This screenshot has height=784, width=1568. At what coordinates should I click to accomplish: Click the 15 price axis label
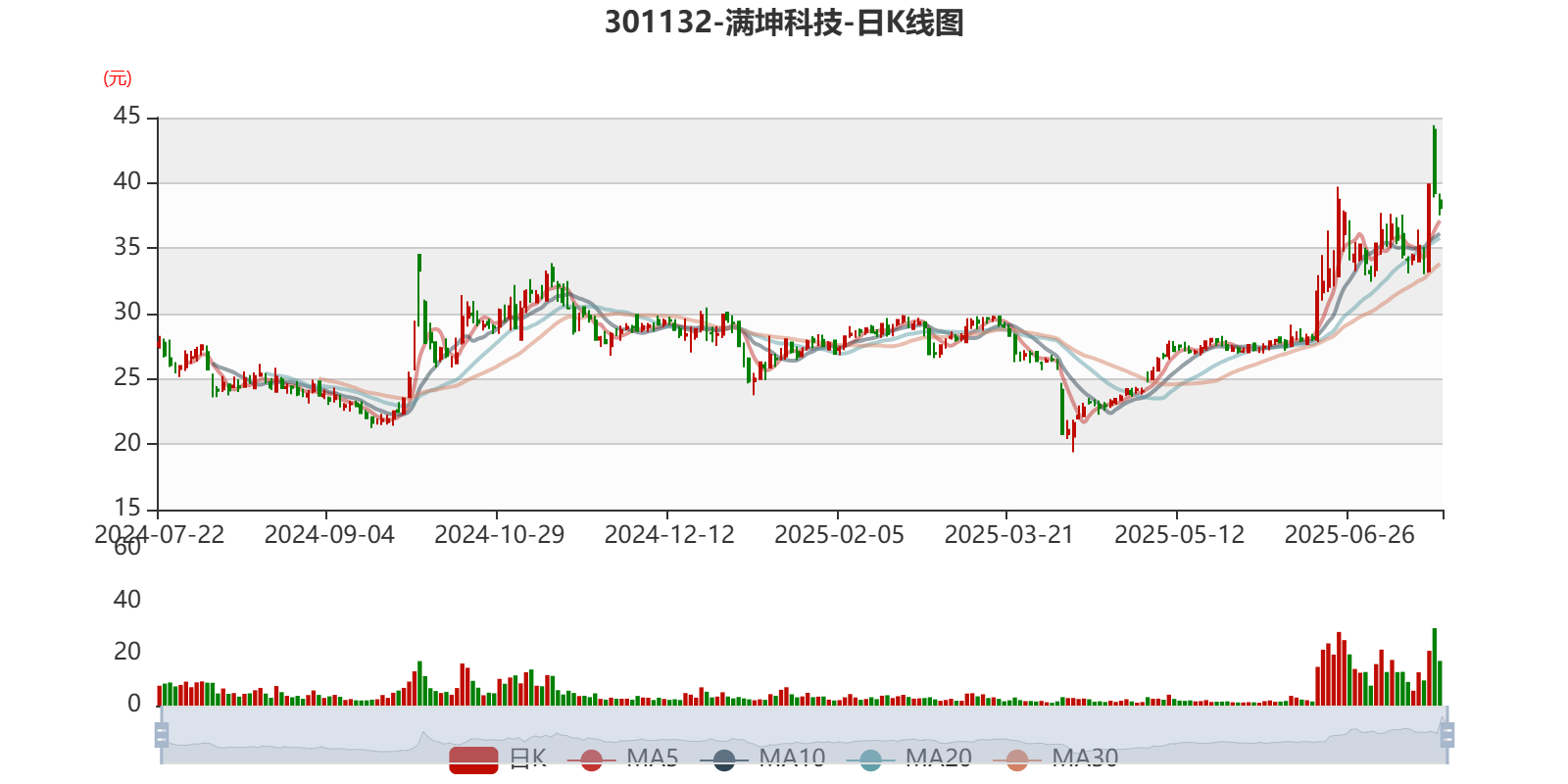pyautogui.click(x=126, y=508)
